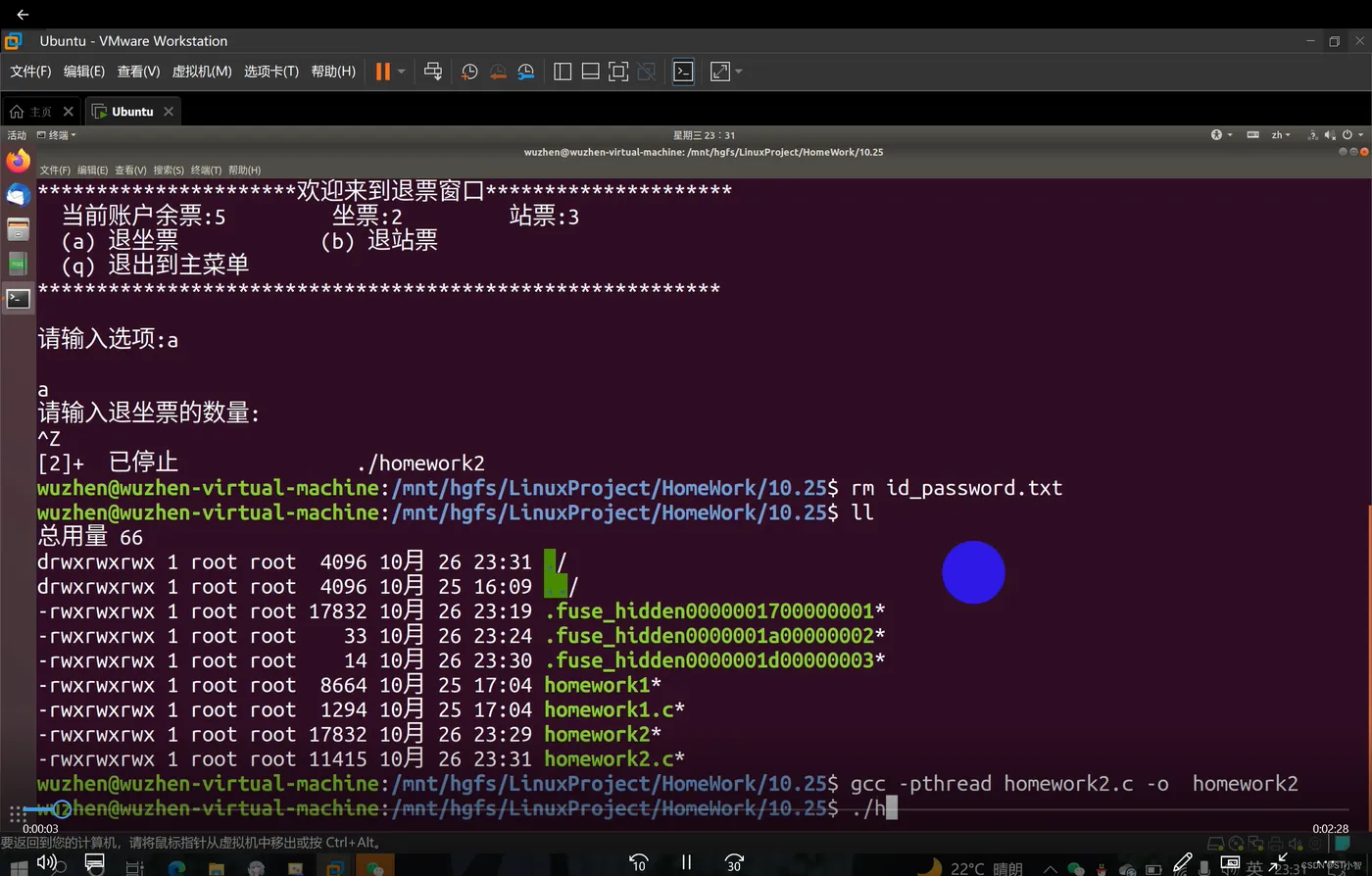Toggle the thumbnail bar layout icon
The image size is (1372, 876).
click(590, 72)
